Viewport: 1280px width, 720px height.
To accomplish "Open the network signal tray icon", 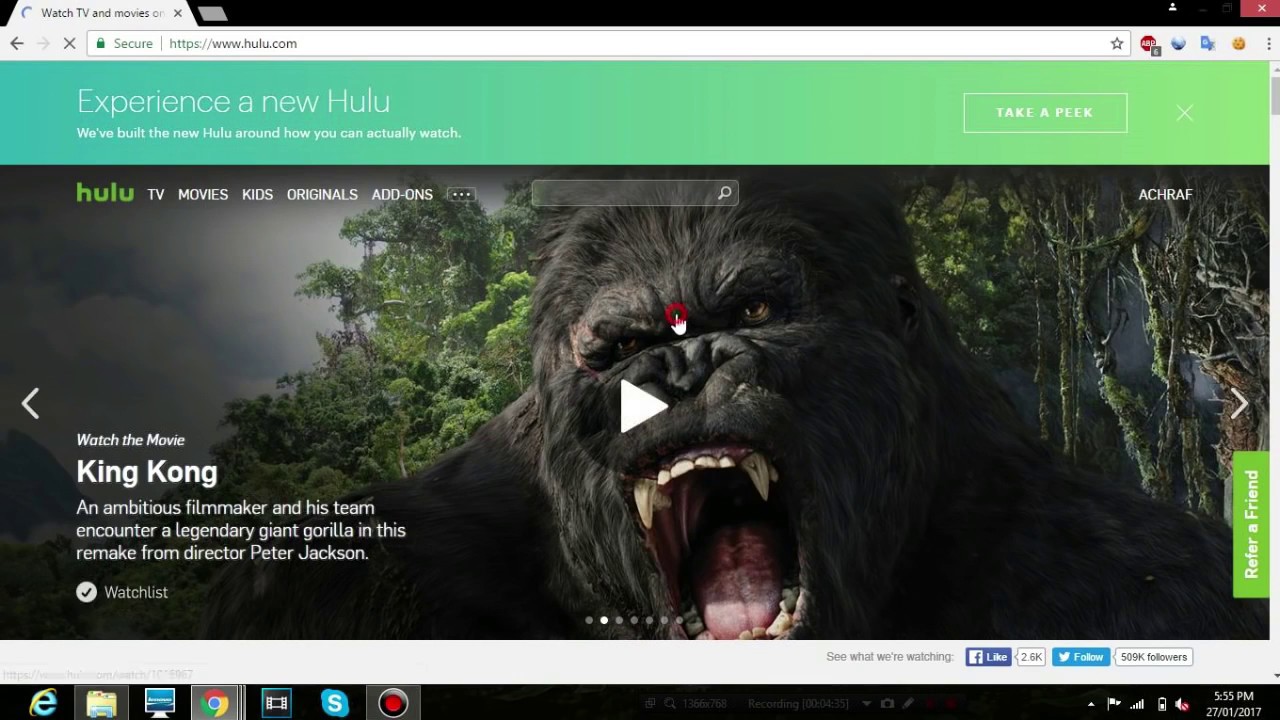I will [x=1137, y=704].
